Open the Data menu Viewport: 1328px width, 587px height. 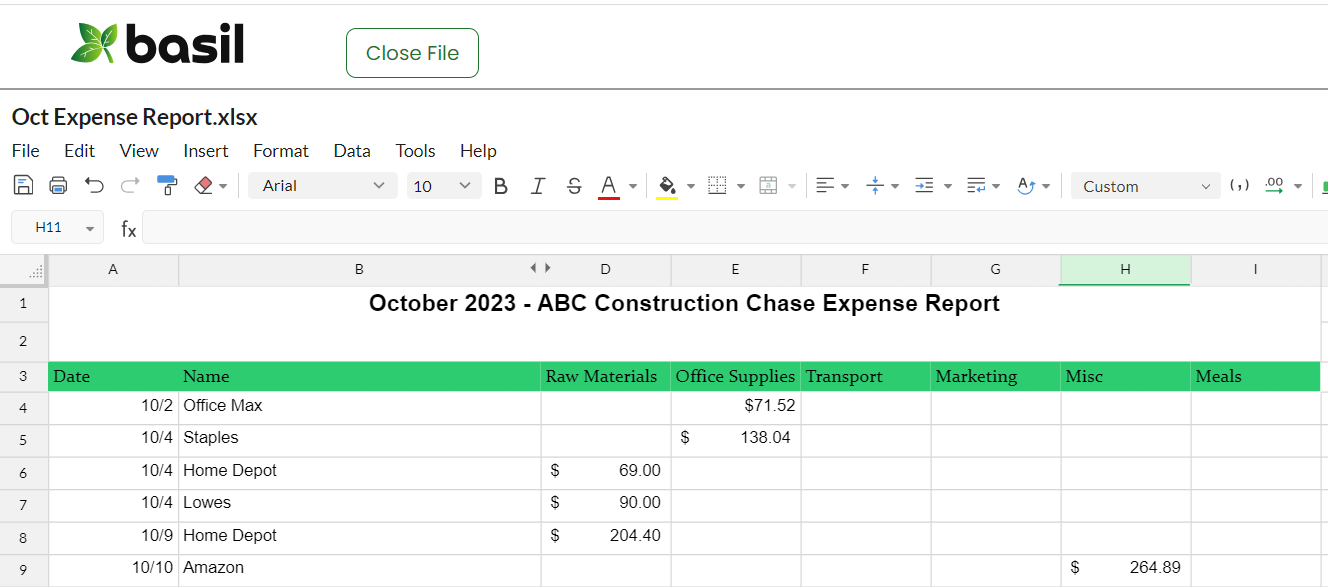(x=352, y=151)
